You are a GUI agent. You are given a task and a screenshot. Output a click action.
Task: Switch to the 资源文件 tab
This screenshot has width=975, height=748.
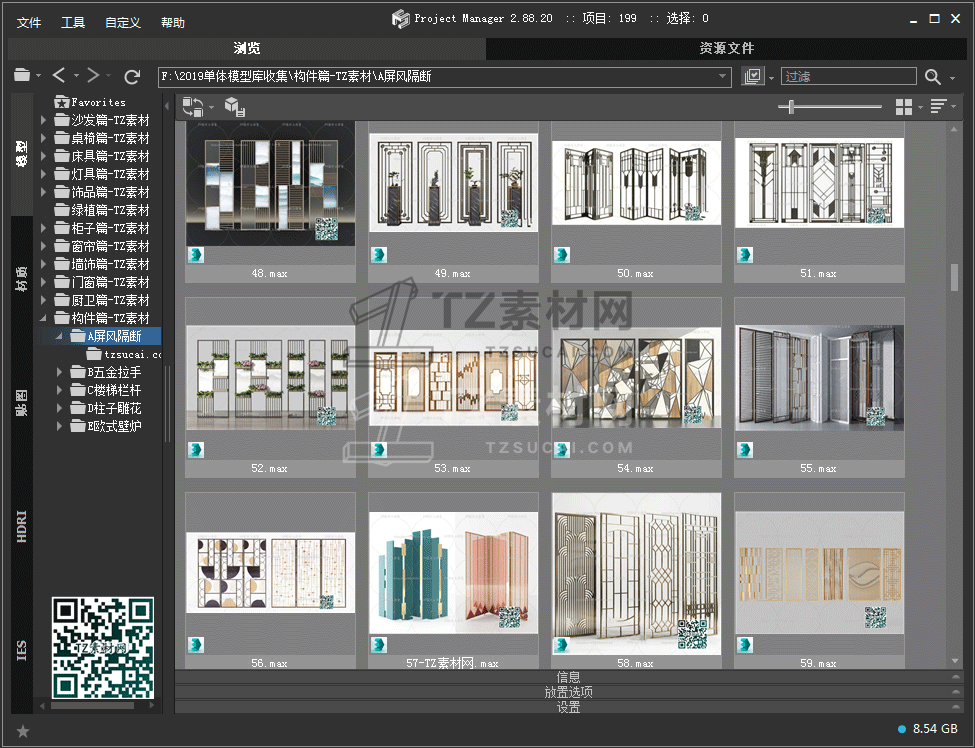click(x=726, y=48)
